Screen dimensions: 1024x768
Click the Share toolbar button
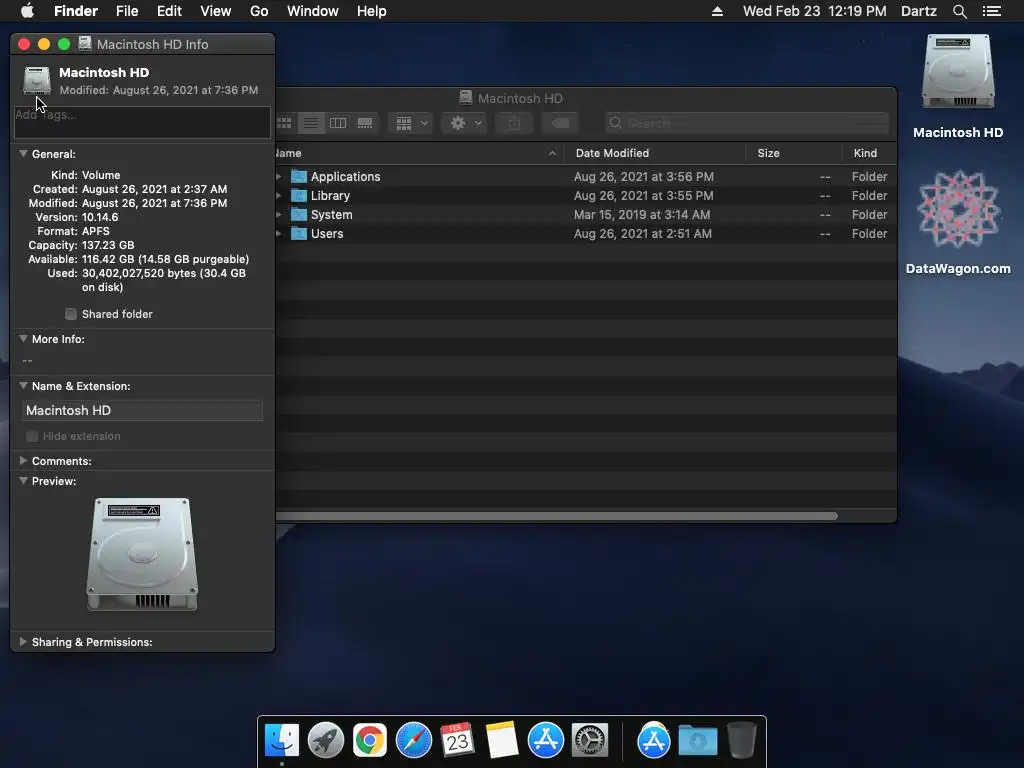(x=514, y=123)
